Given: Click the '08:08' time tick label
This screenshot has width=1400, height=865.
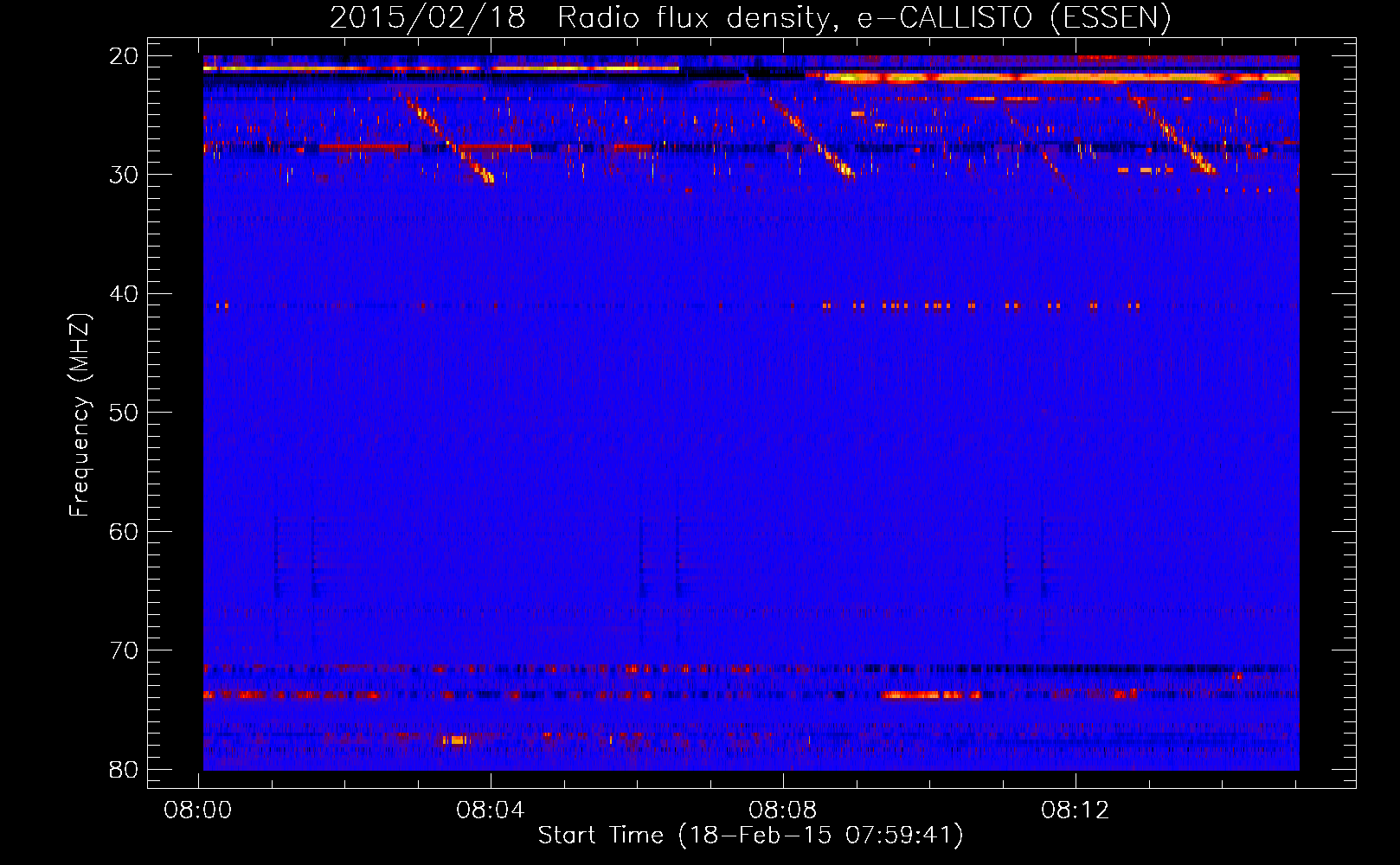Looking at the screenshot, I should pos(783,811).
